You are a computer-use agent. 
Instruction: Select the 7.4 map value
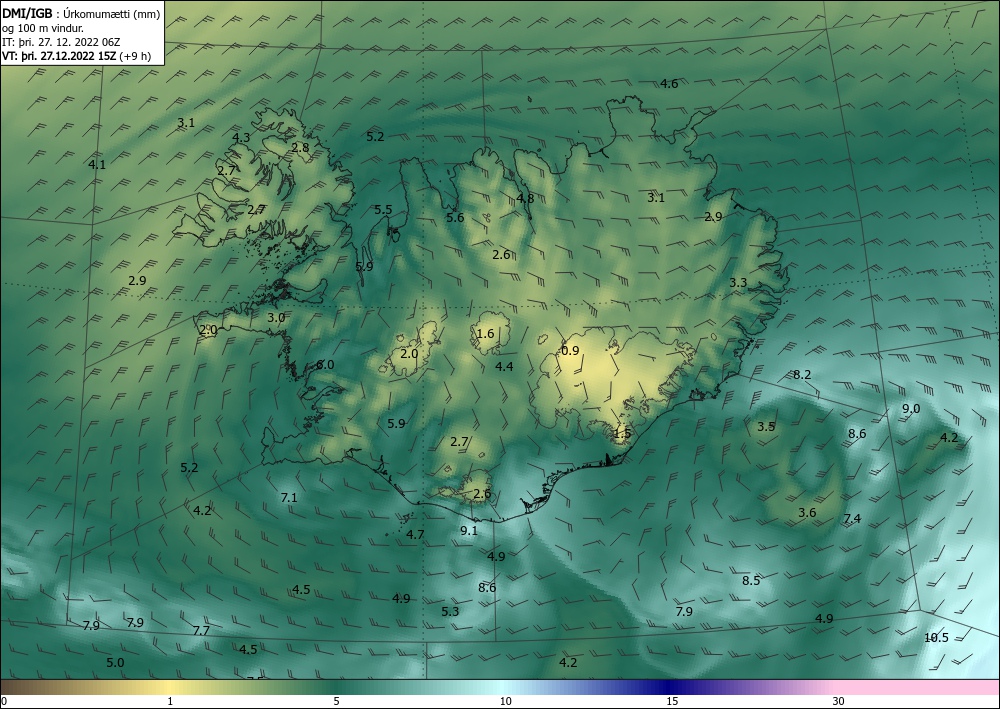852,518
